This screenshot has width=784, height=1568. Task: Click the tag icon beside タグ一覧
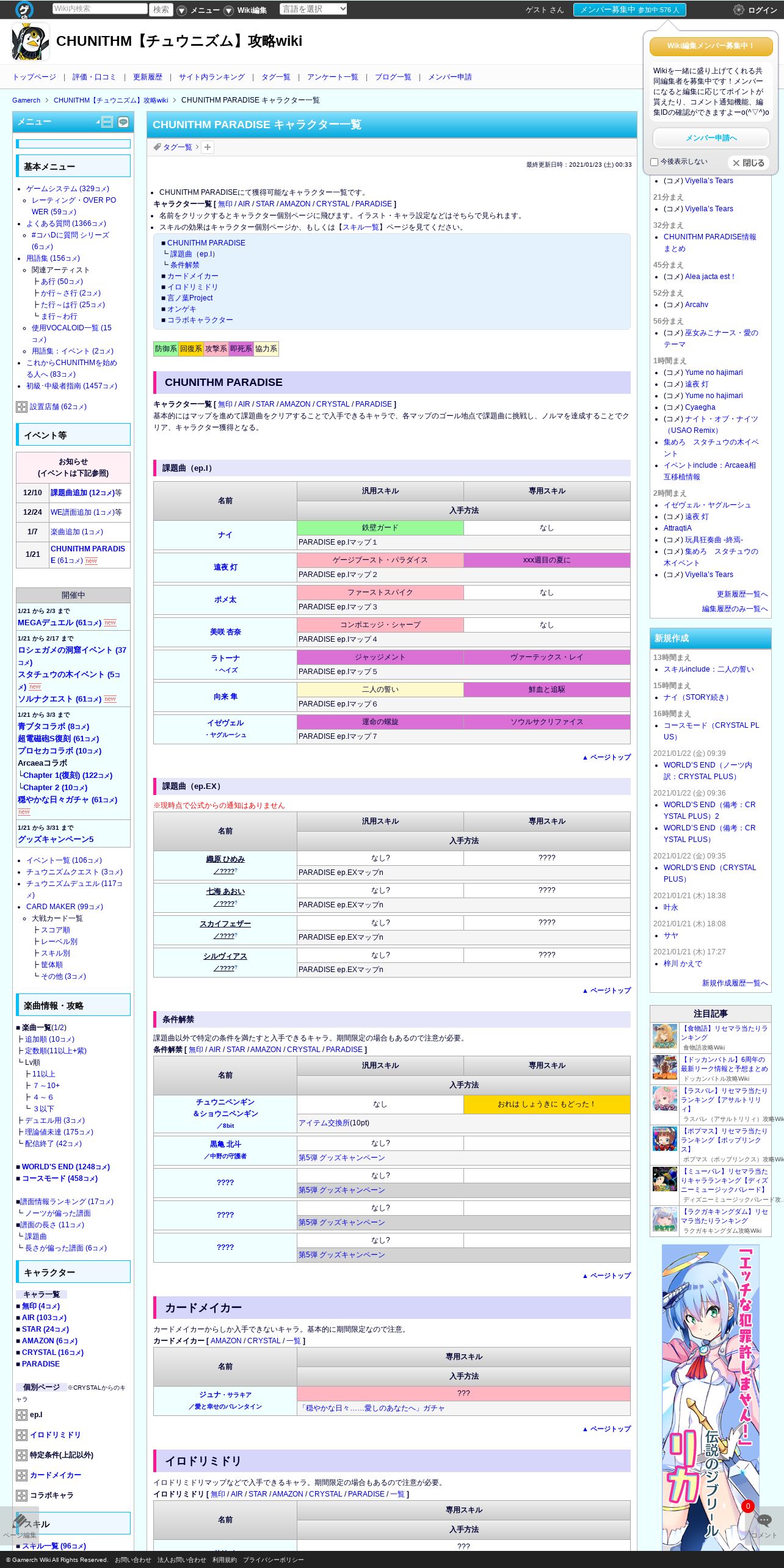(x=157, y=147)
